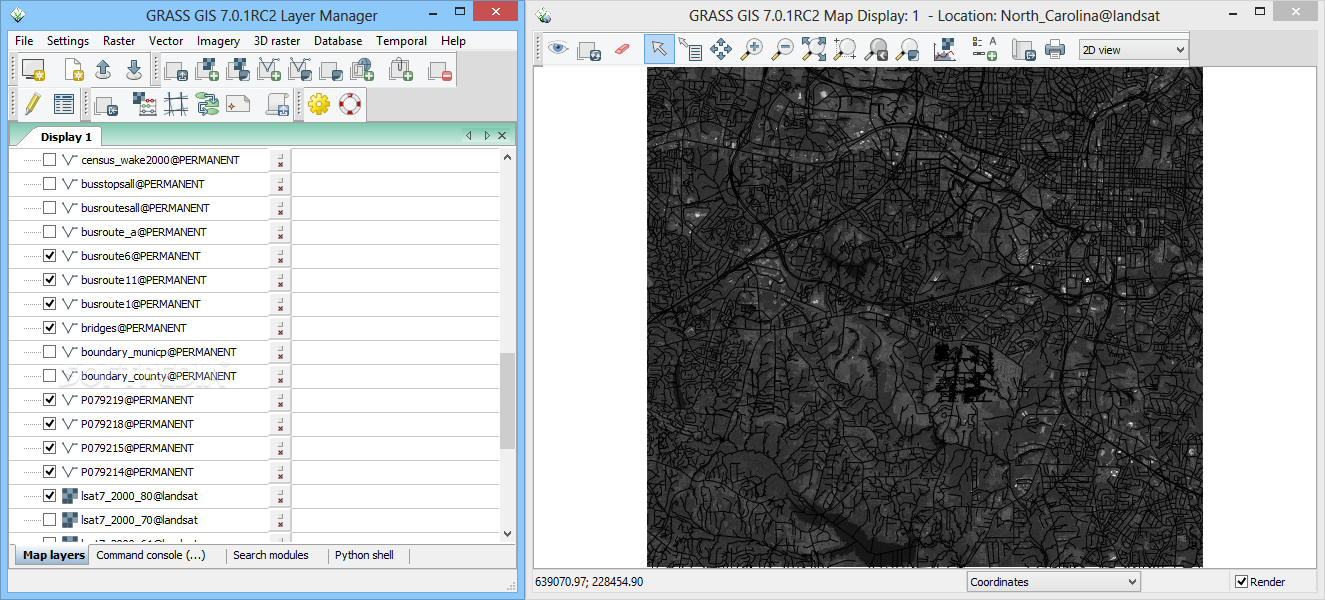
Task: Print the map display
Action: click(x=1055, y=48)
